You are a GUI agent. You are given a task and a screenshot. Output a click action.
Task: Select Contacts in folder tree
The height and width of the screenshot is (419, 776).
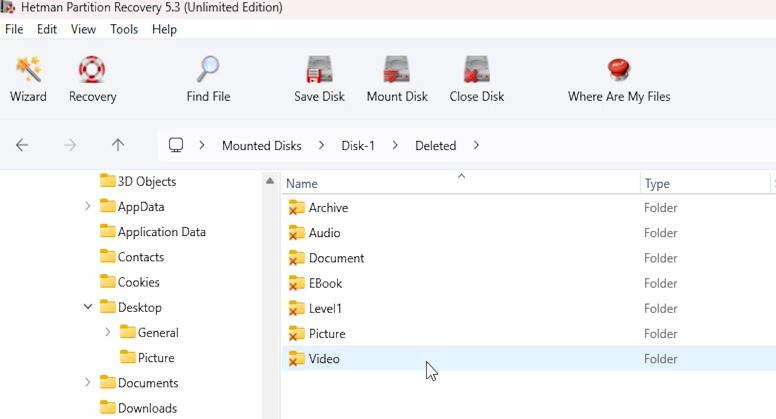click(x=141, y=257)
